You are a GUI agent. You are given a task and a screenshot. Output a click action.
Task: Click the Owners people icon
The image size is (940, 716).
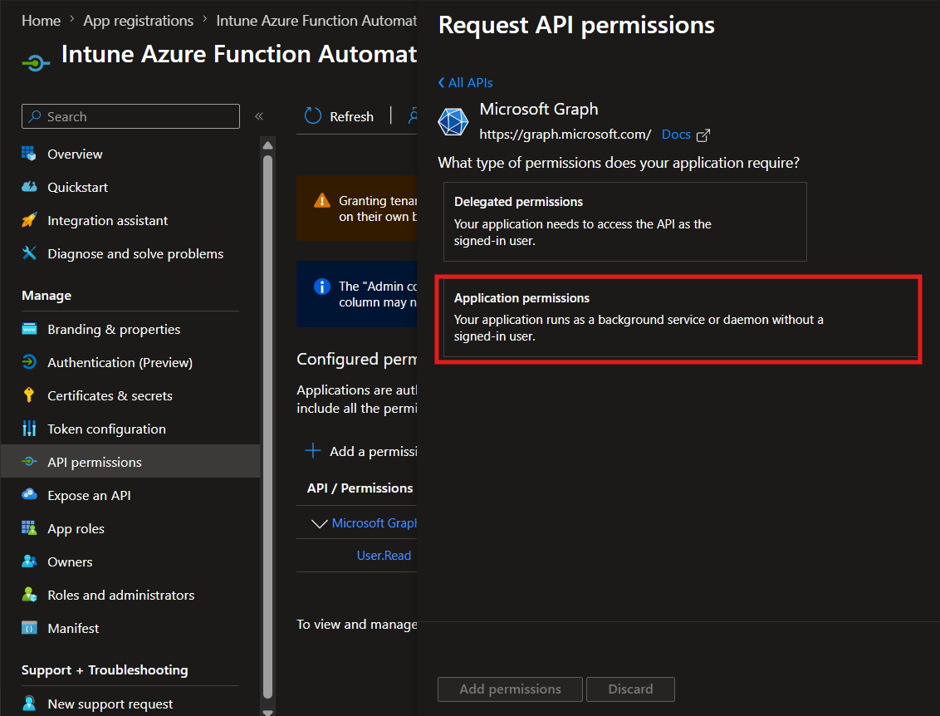point(29,561)
